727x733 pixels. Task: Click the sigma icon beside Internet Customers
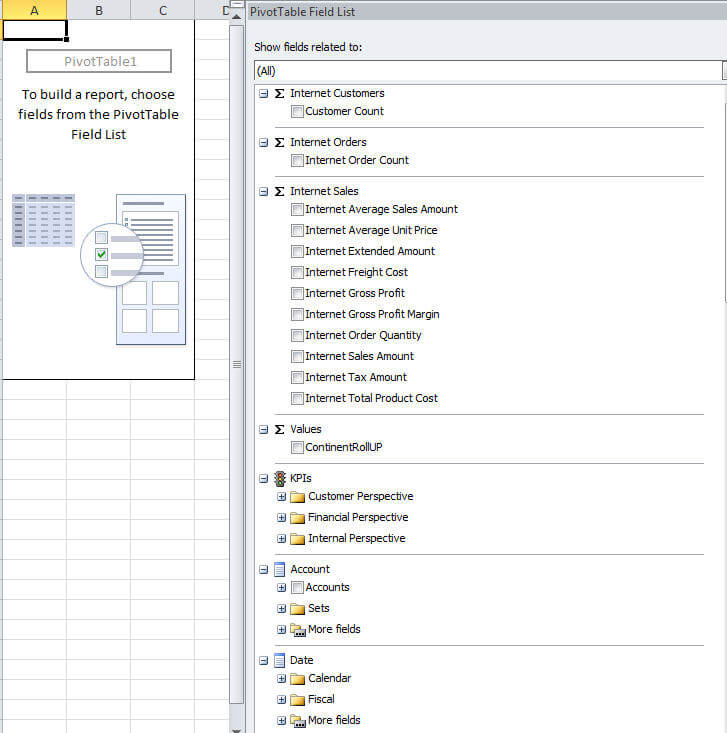279,93
